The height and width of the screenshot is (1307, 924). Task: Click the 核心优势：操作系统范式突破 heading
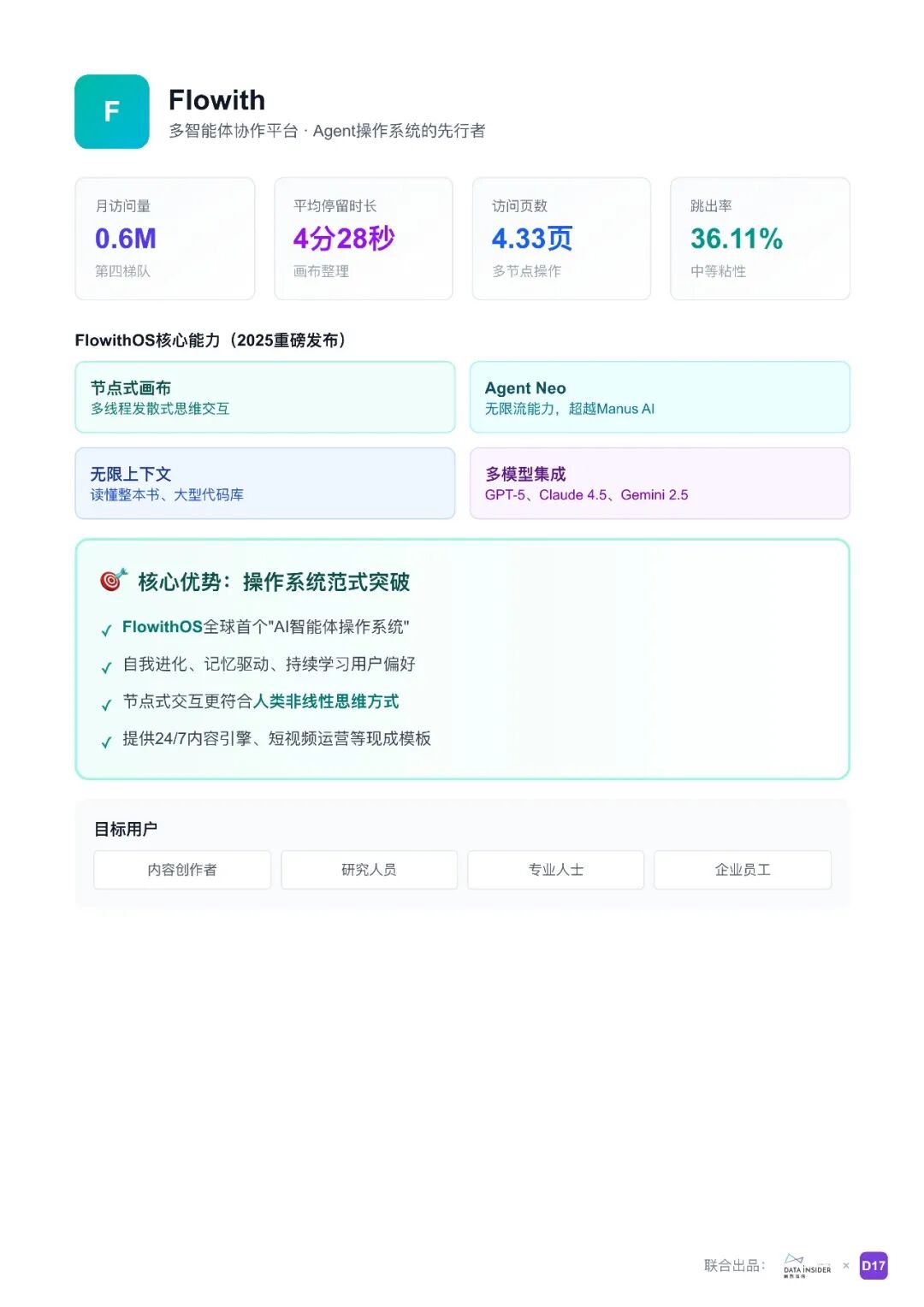(274, 583)
